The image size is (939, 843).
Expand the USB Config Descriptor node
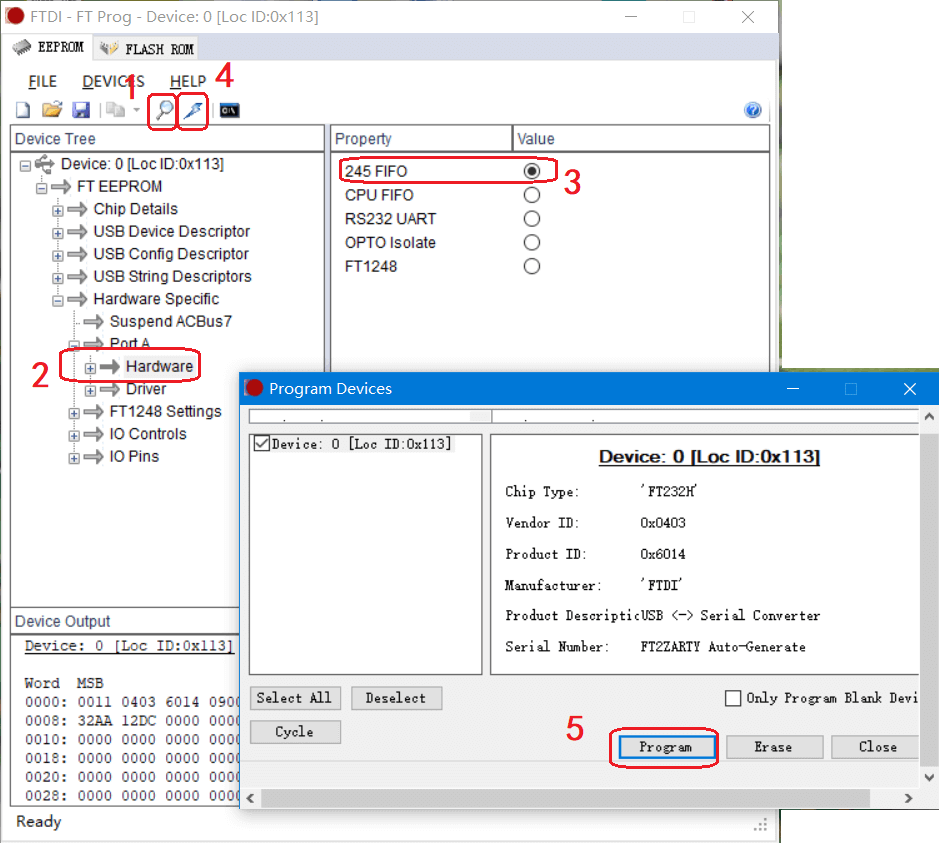tap(57, 256)
